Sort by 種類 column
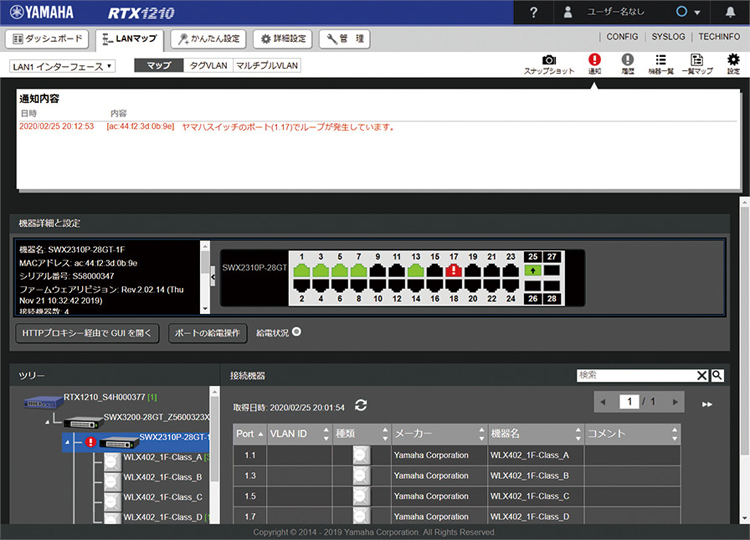Viewport: 750px width, 540px height. (x=362, y=434)
